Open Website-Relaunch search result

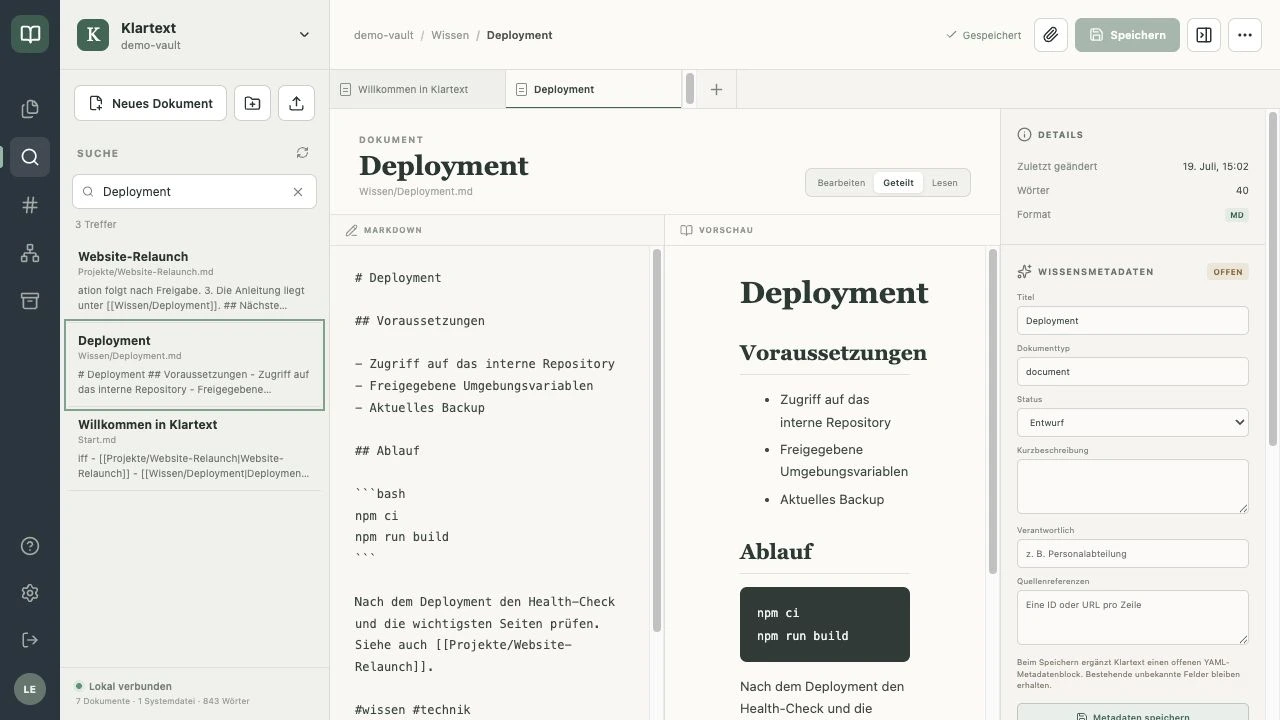[x=194, y=280]
